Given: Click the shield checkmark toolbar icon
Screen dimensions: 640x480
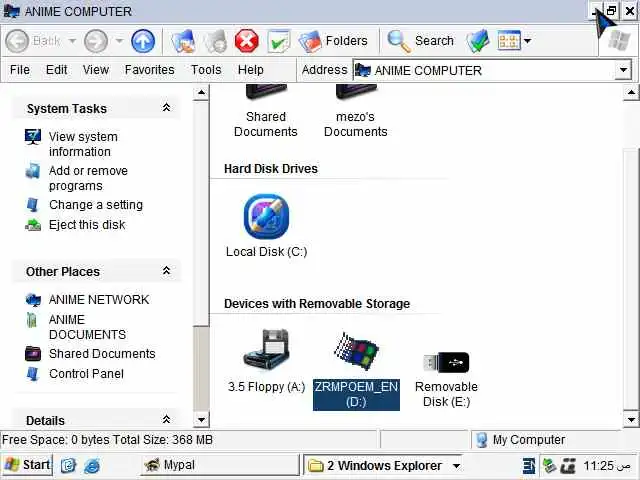Looking at the screenshot, I should tap(478, 41).
